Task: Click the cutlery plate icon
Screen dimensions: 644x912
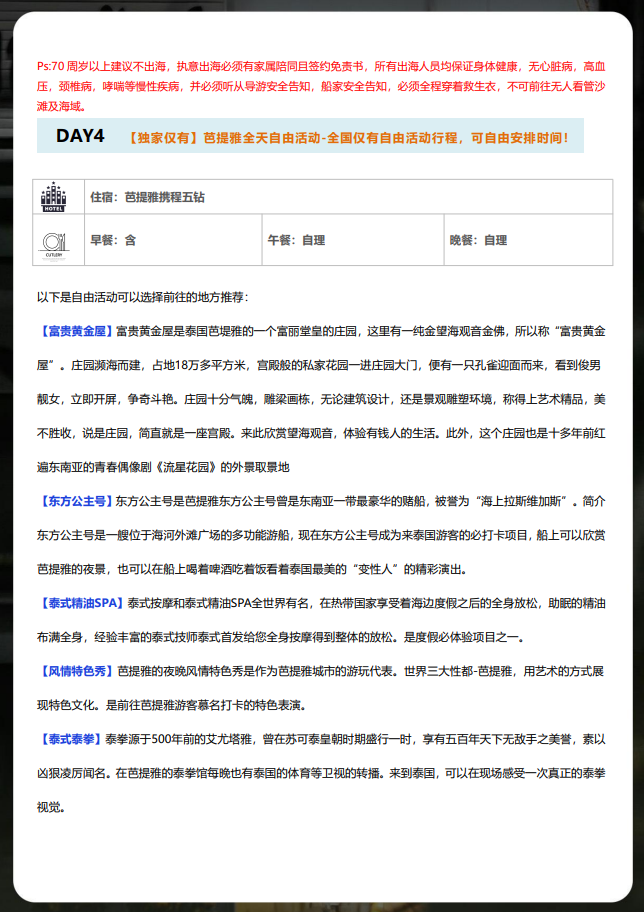Action: point(52,240)
